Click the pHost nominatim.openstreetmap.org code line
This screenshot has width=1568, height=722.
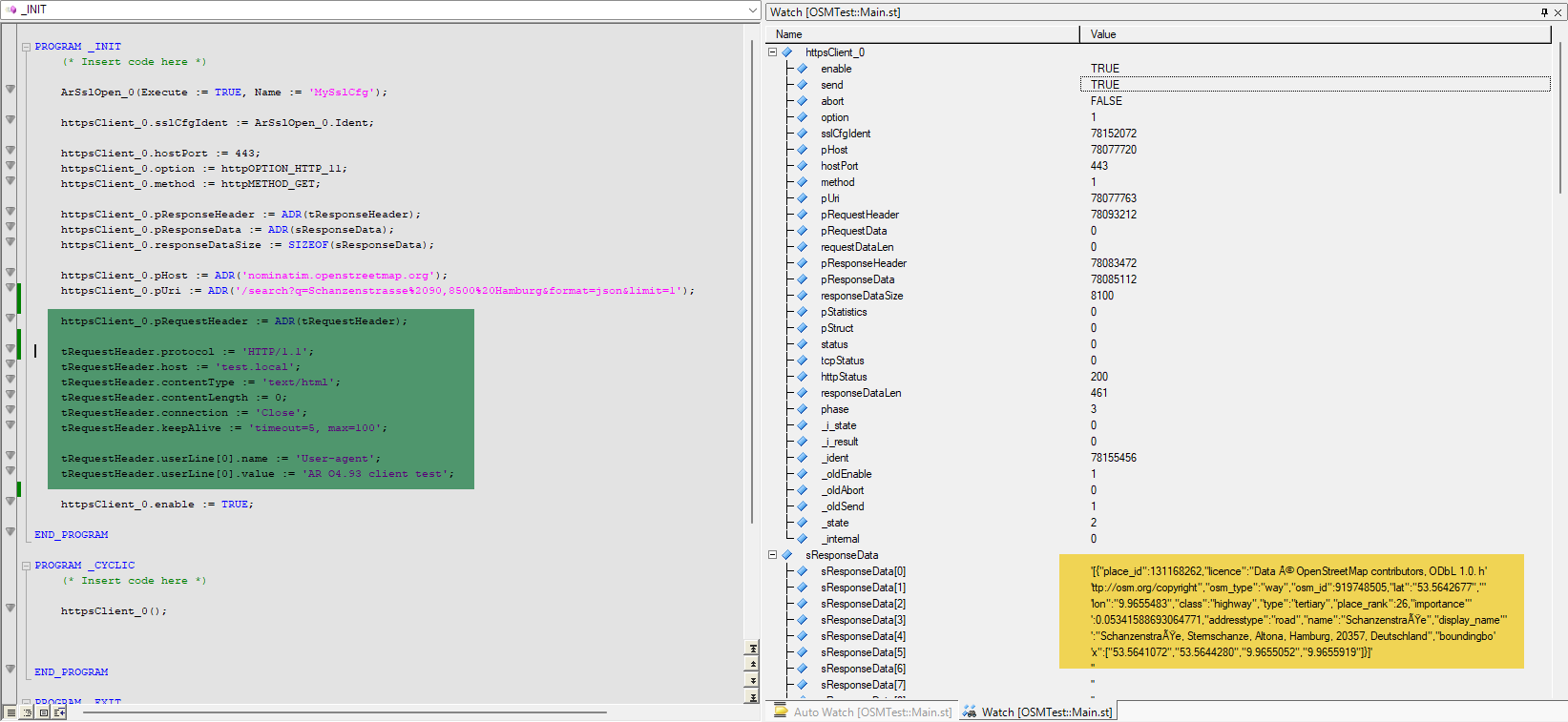pyautogui.click(x=254, y=276)
